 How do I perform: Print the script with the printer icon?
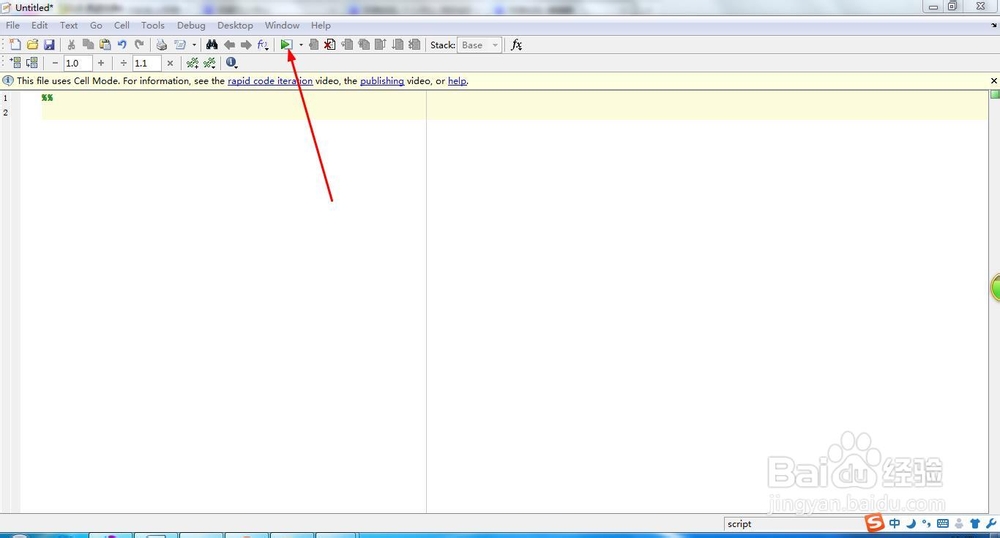click(x=161, y=45)
